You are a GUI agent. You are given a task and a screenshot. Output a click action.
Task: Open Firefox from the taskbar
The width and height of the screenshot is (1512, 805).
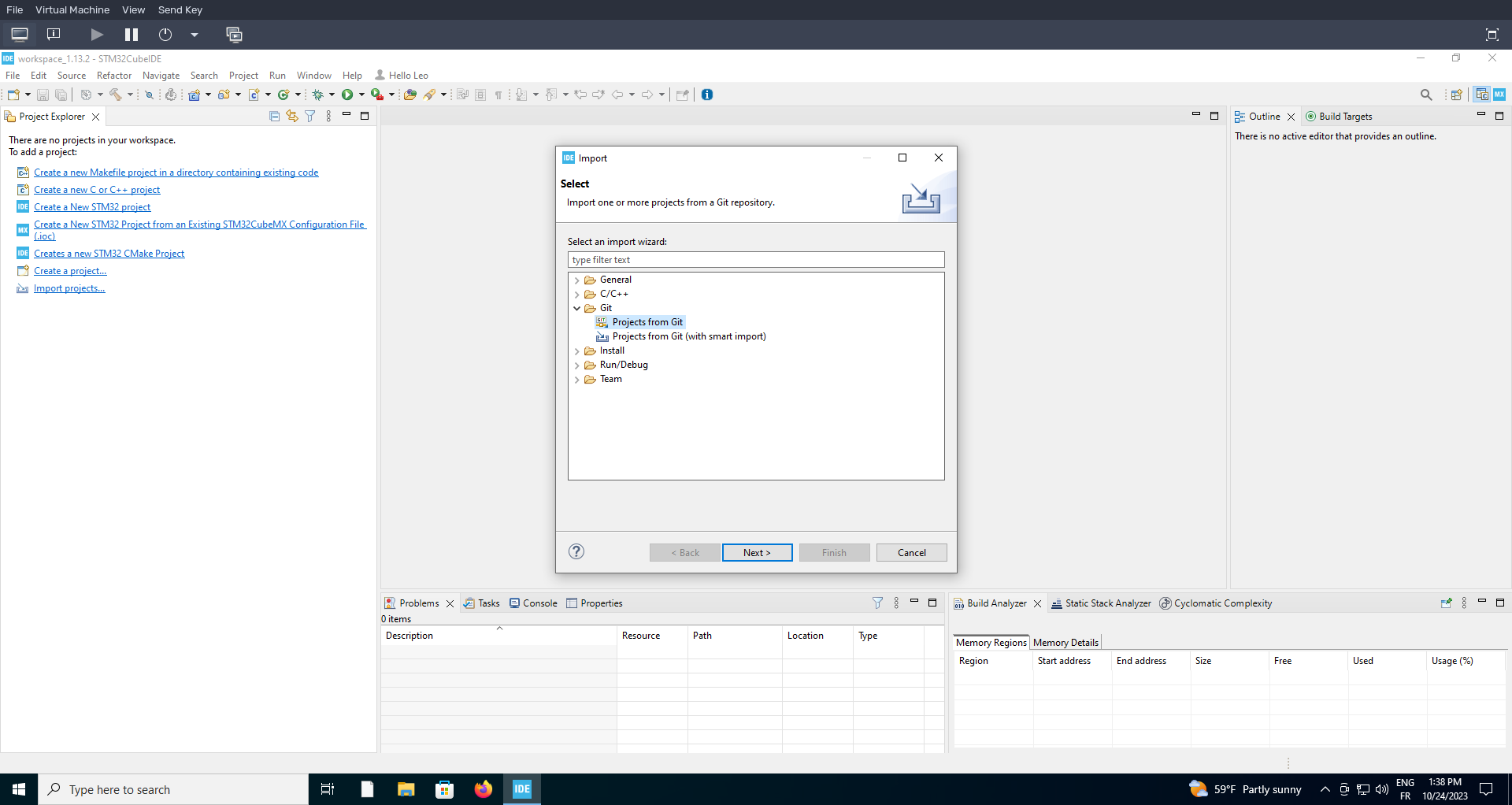484,789
